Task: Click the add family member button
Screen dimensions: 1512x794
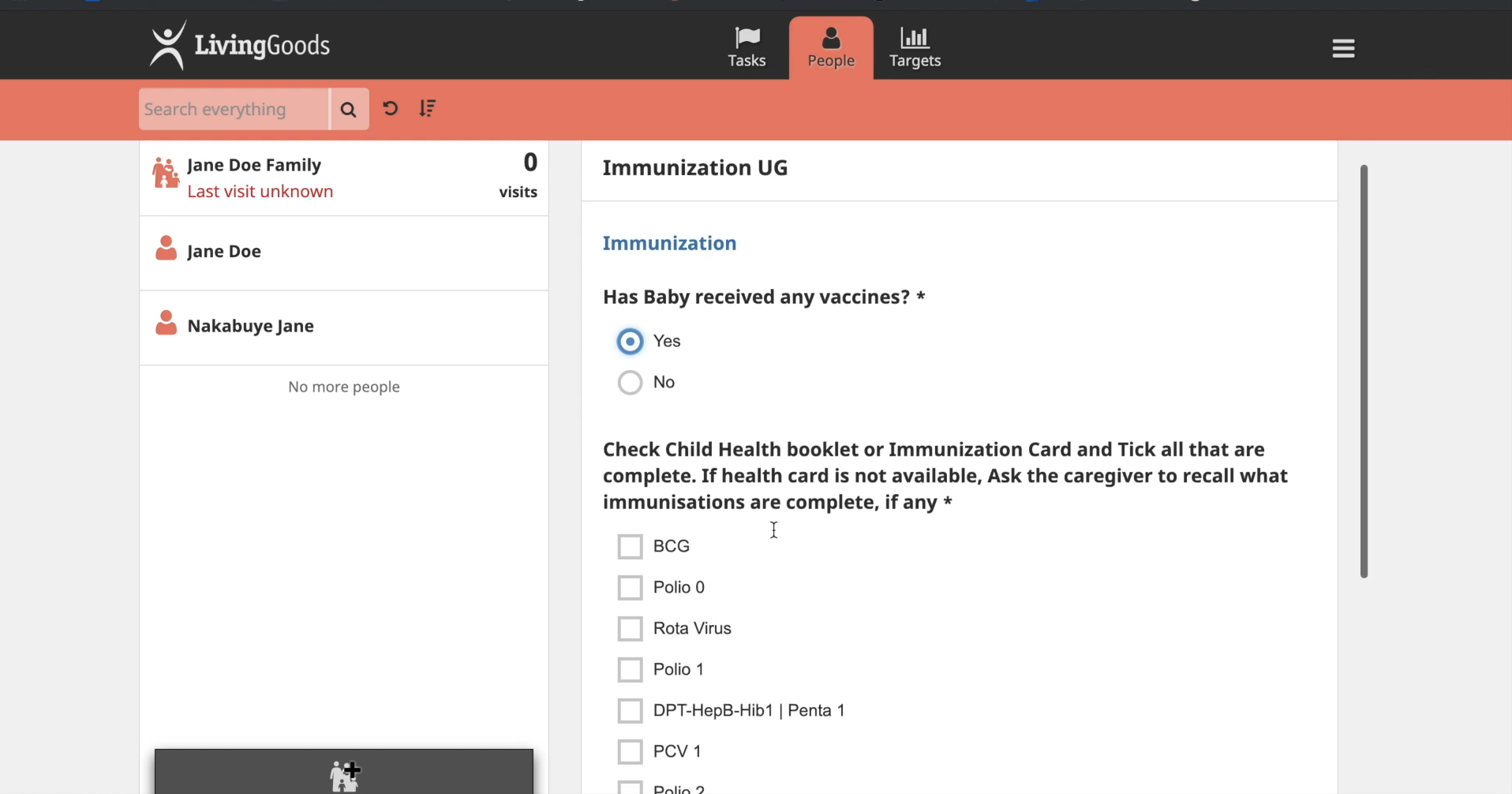Action: [344, 773]
